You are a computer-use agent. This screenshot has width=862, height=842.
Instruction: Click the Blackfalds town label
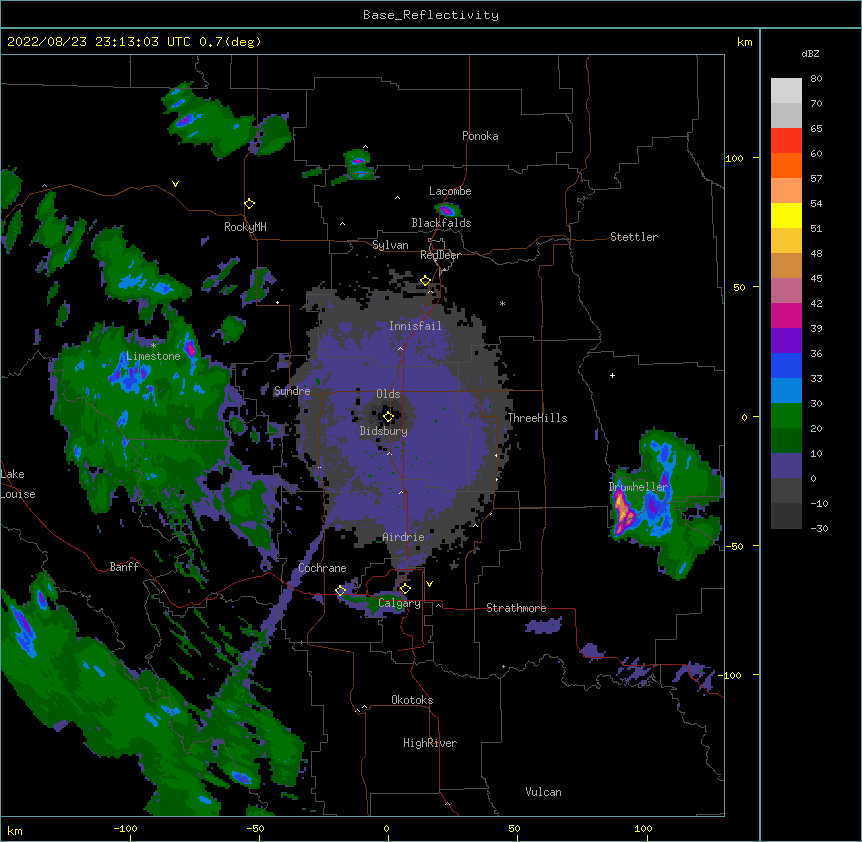tap(441, 223)
